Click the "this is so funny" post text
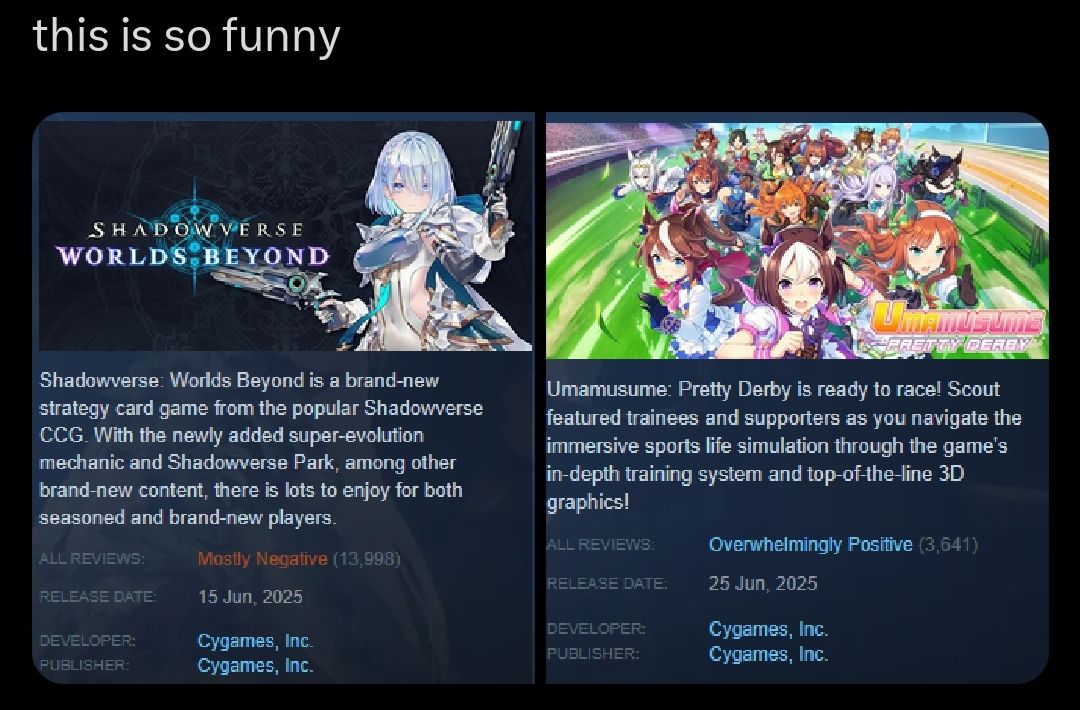The image size is (1080, 710). pyautogui.click(x=187, y=35)
